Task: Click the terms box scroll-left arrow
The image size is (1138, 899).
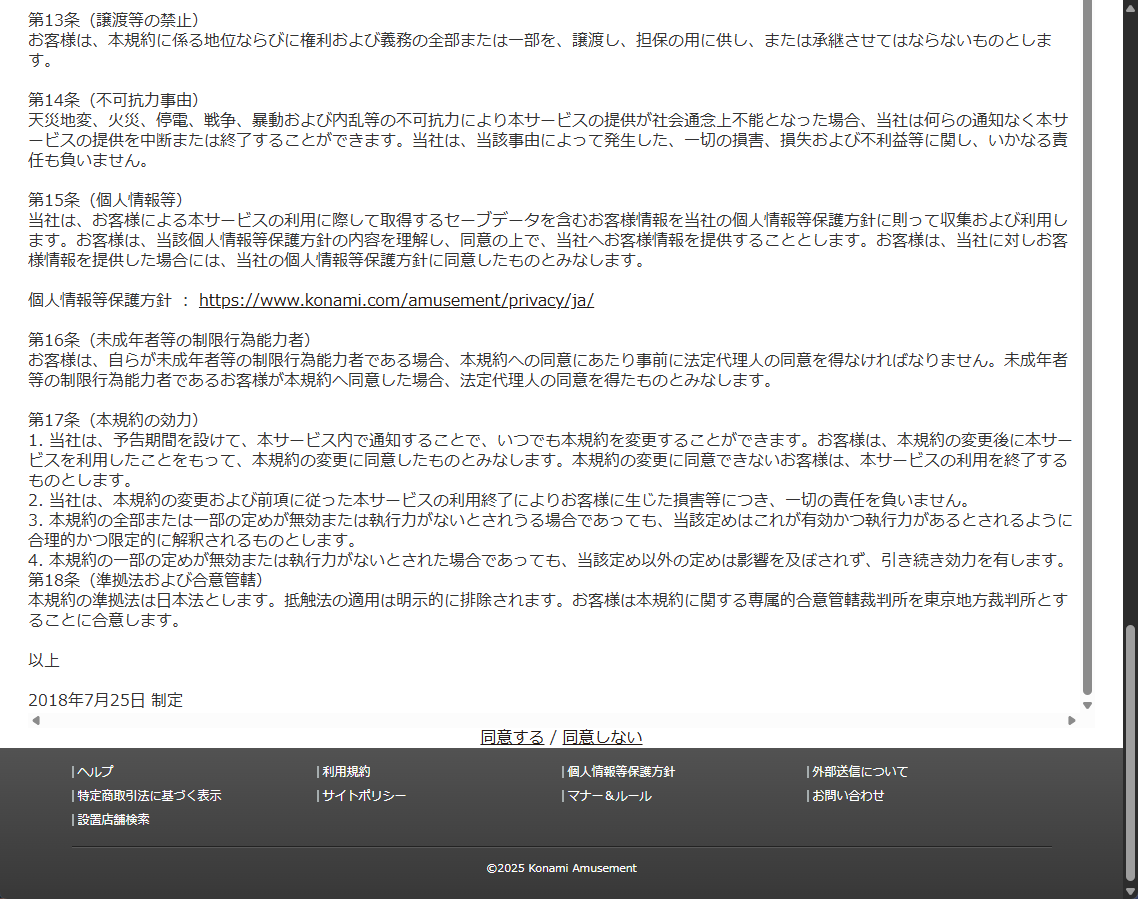Action: pos(36,720)
